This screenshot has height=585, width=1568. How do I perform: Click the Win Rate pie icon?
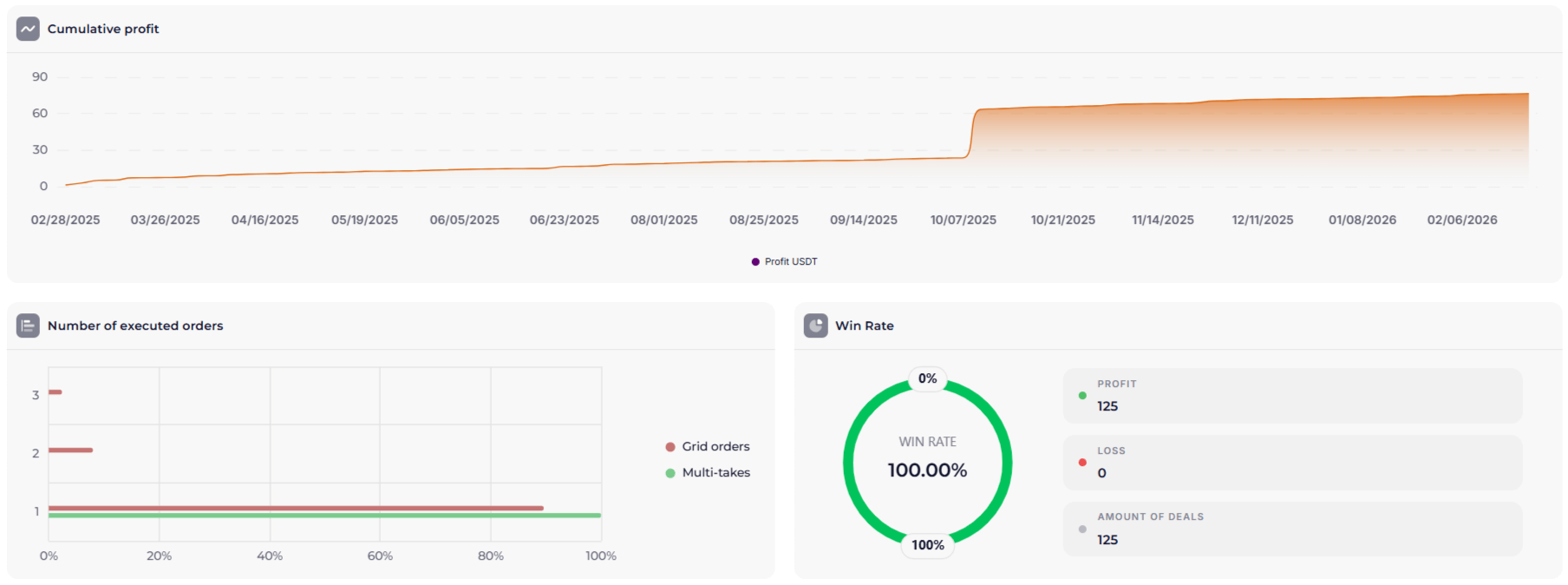(x=815, y=325)
